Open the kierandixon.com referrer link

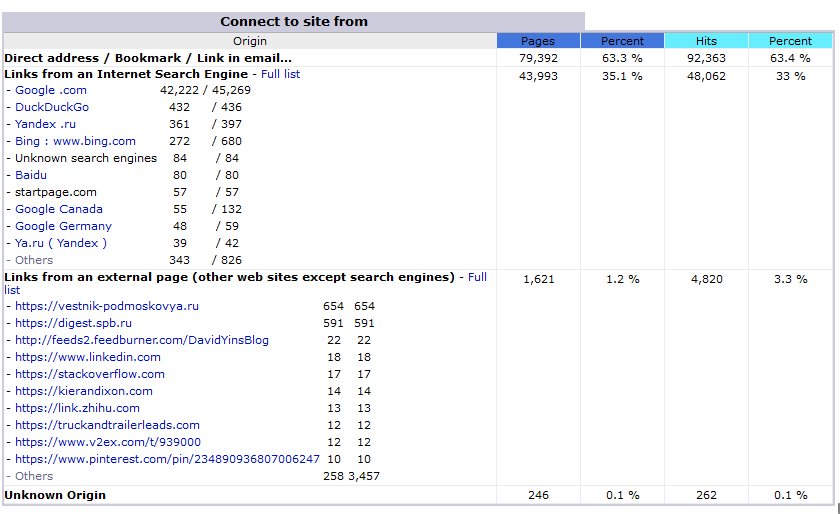pyautogui.click(x=84, y=391)
